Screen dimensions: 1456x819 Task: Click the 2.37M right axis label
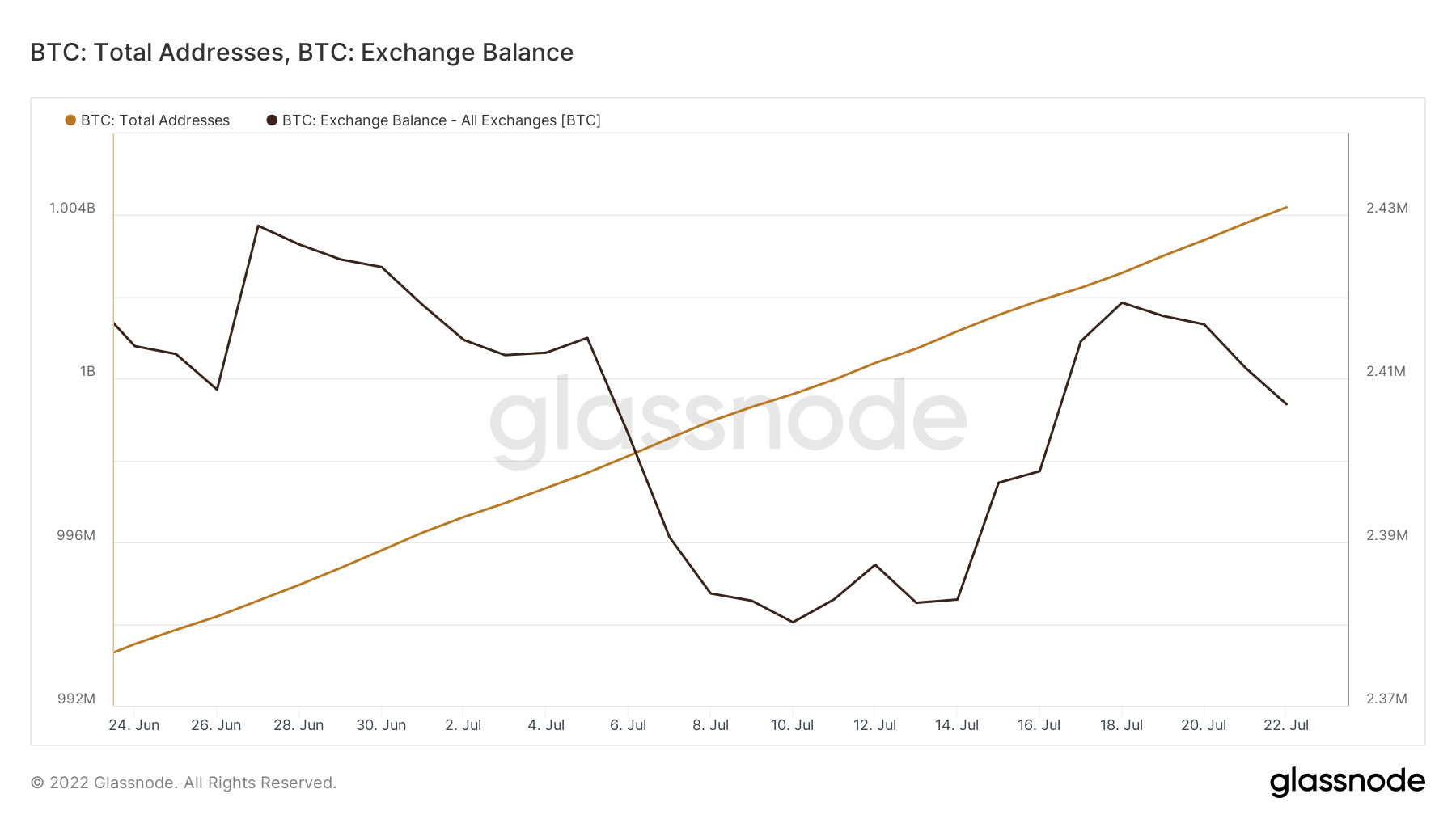pyautogui.click(x=1386, y=699)
